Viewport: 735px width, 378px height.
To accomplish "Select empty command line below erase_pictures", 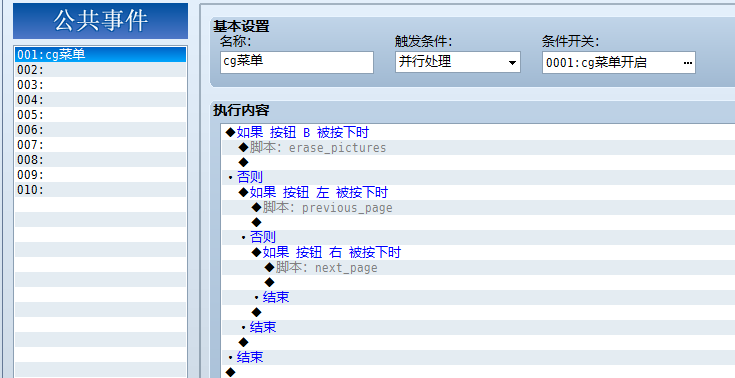I will pos(478,162).
